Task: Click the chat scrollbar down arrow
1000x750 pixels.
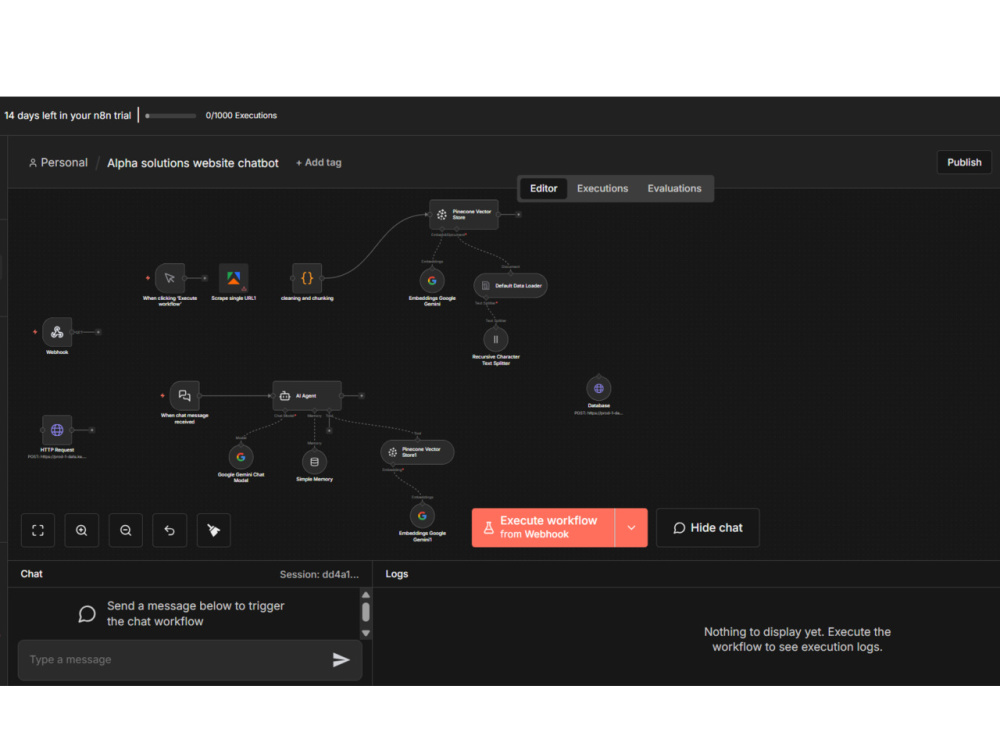Action: [365, 633]
